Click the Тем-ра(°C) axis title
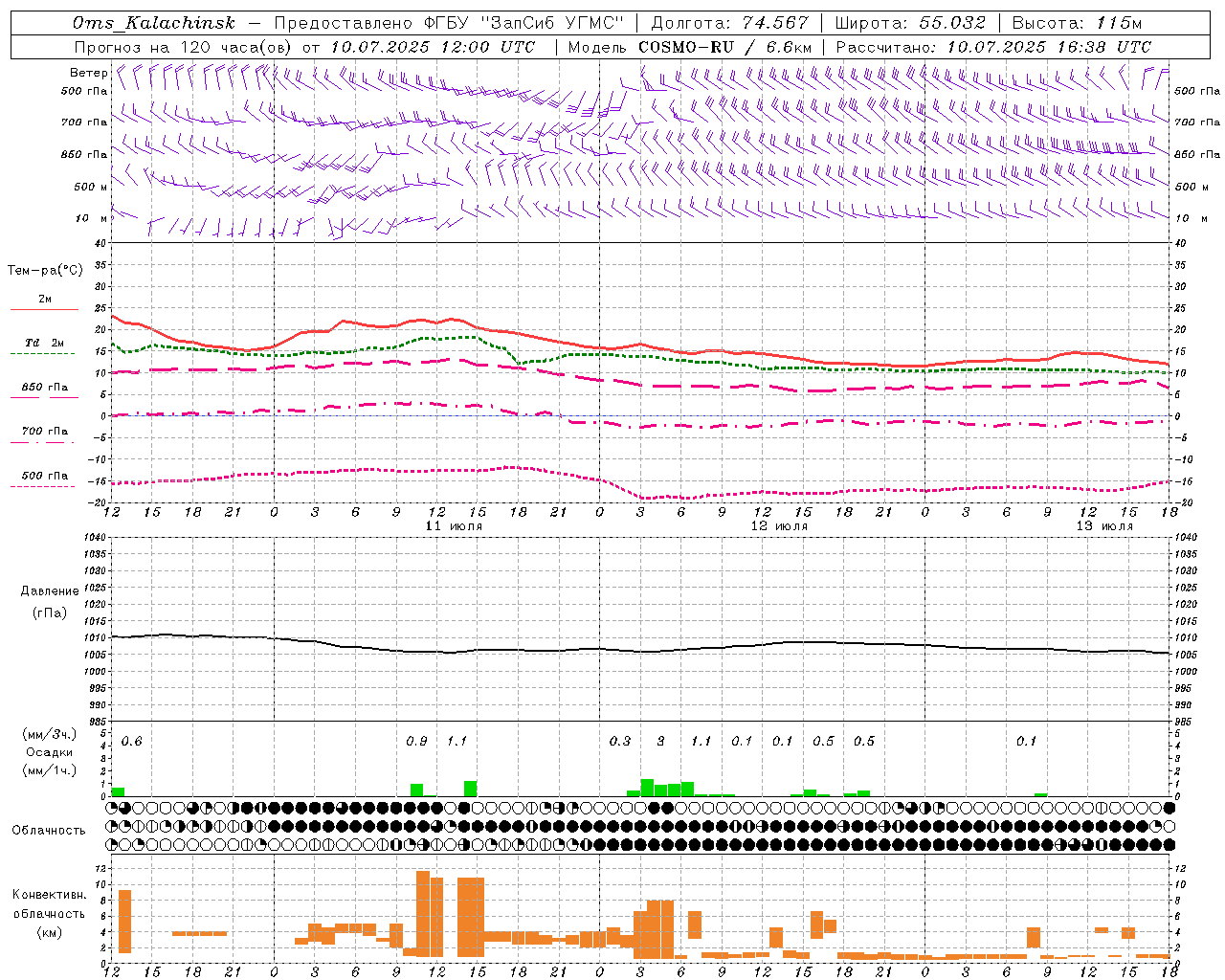 (x=45, y=271)
